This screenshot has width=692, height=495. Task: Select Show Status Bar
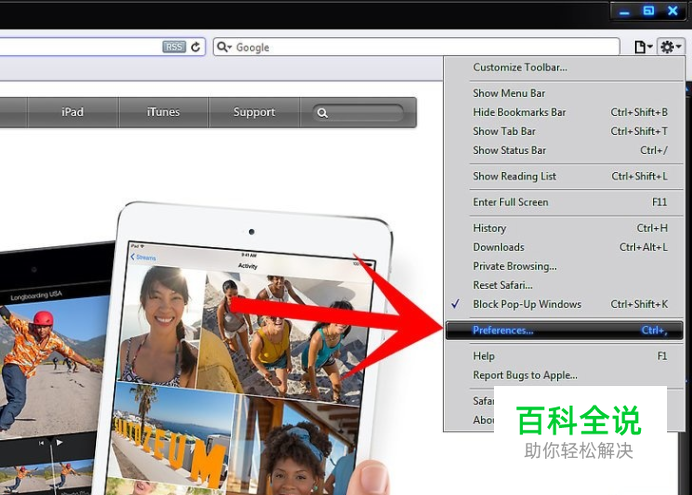click(564, 150)
